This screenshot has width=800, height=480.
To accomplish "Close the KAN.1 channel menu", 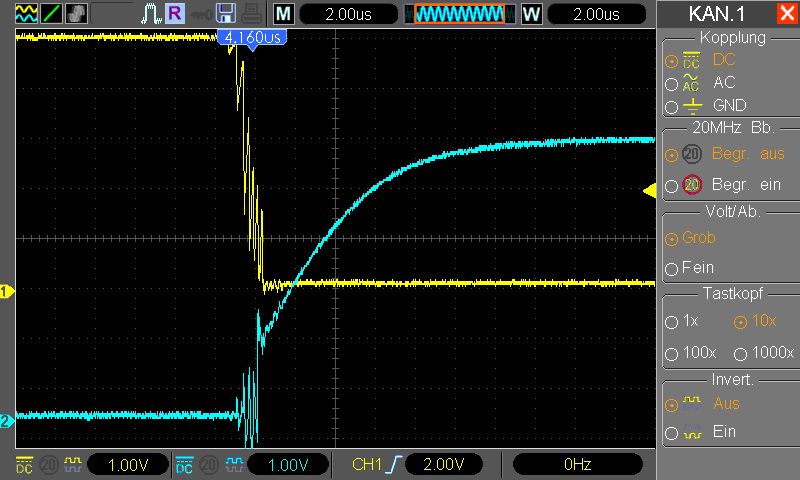I will [x=787, y=14].
